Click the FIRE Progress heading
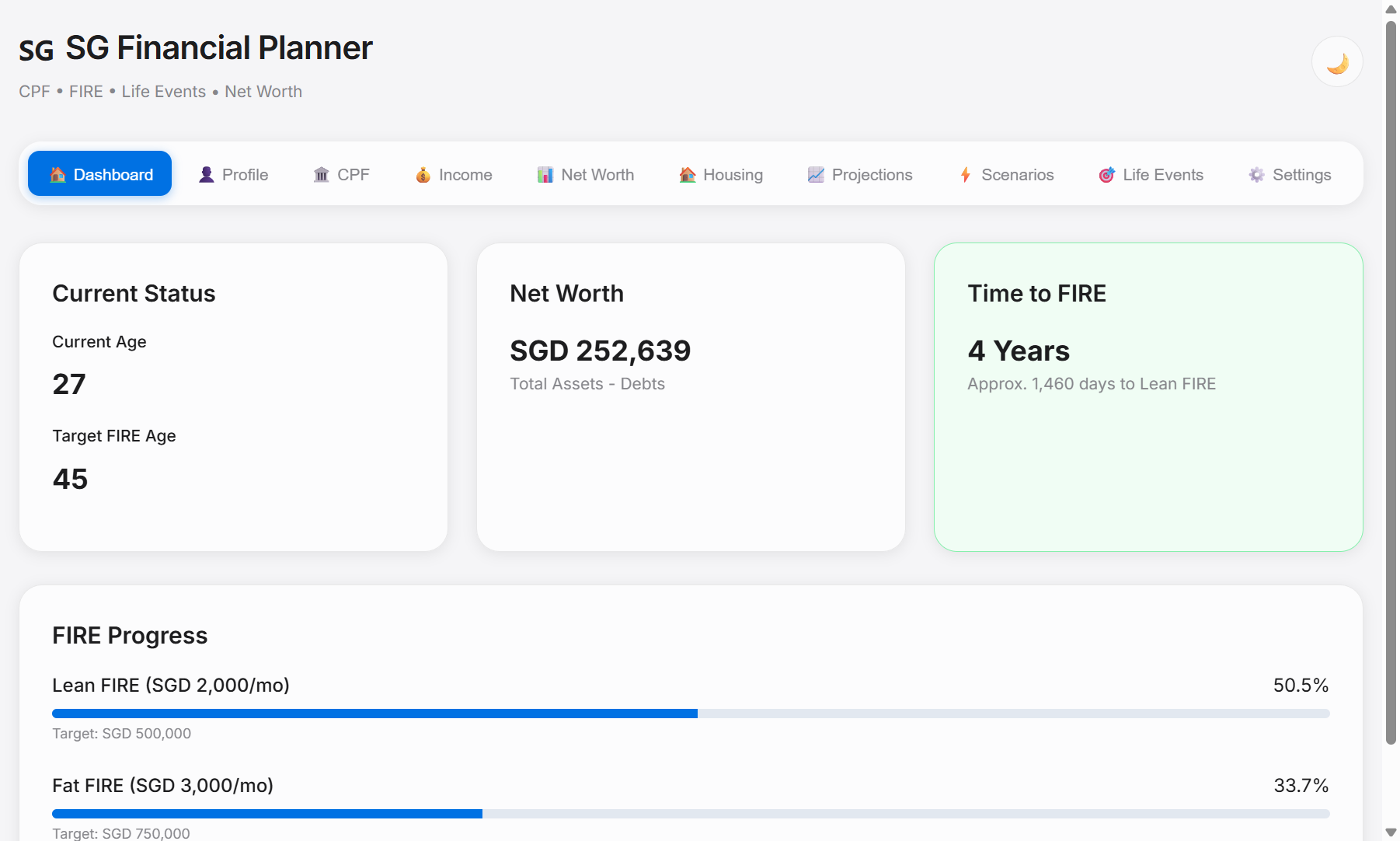This screenshot has width=1400, height=841. click(130, 636)
